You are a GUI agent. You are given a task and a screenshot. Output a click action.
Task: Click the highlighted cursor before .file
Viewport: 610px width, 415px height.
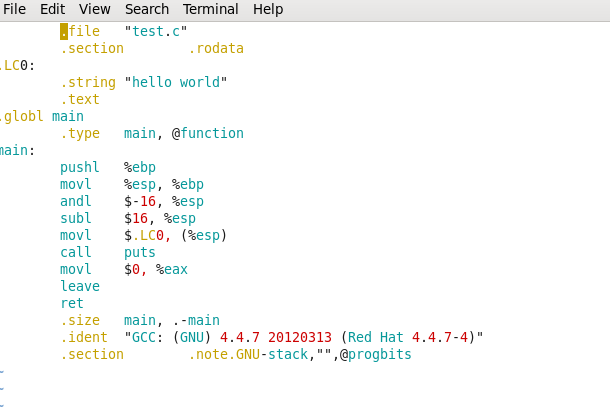(64, 31)
